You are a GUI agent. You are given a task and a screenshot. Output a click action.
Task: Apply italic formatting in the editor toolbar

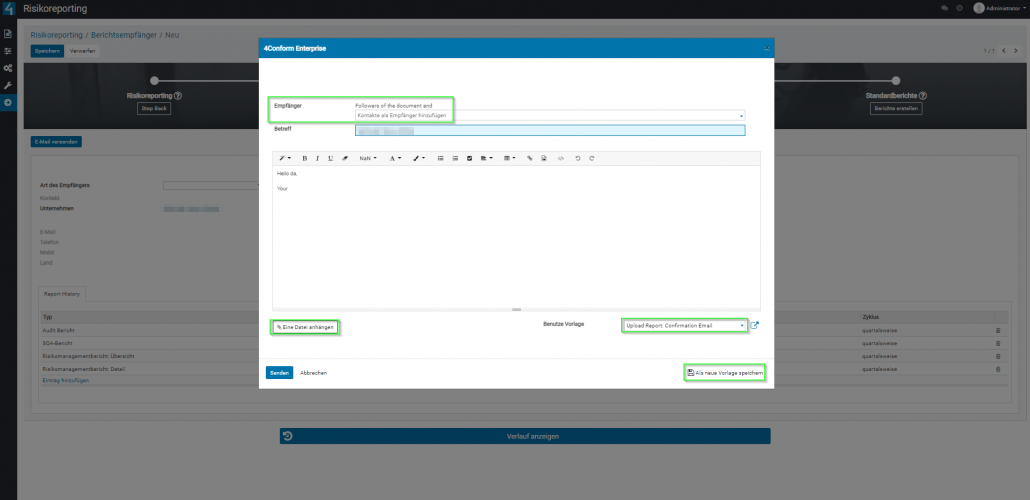click(x=318, y=158)
